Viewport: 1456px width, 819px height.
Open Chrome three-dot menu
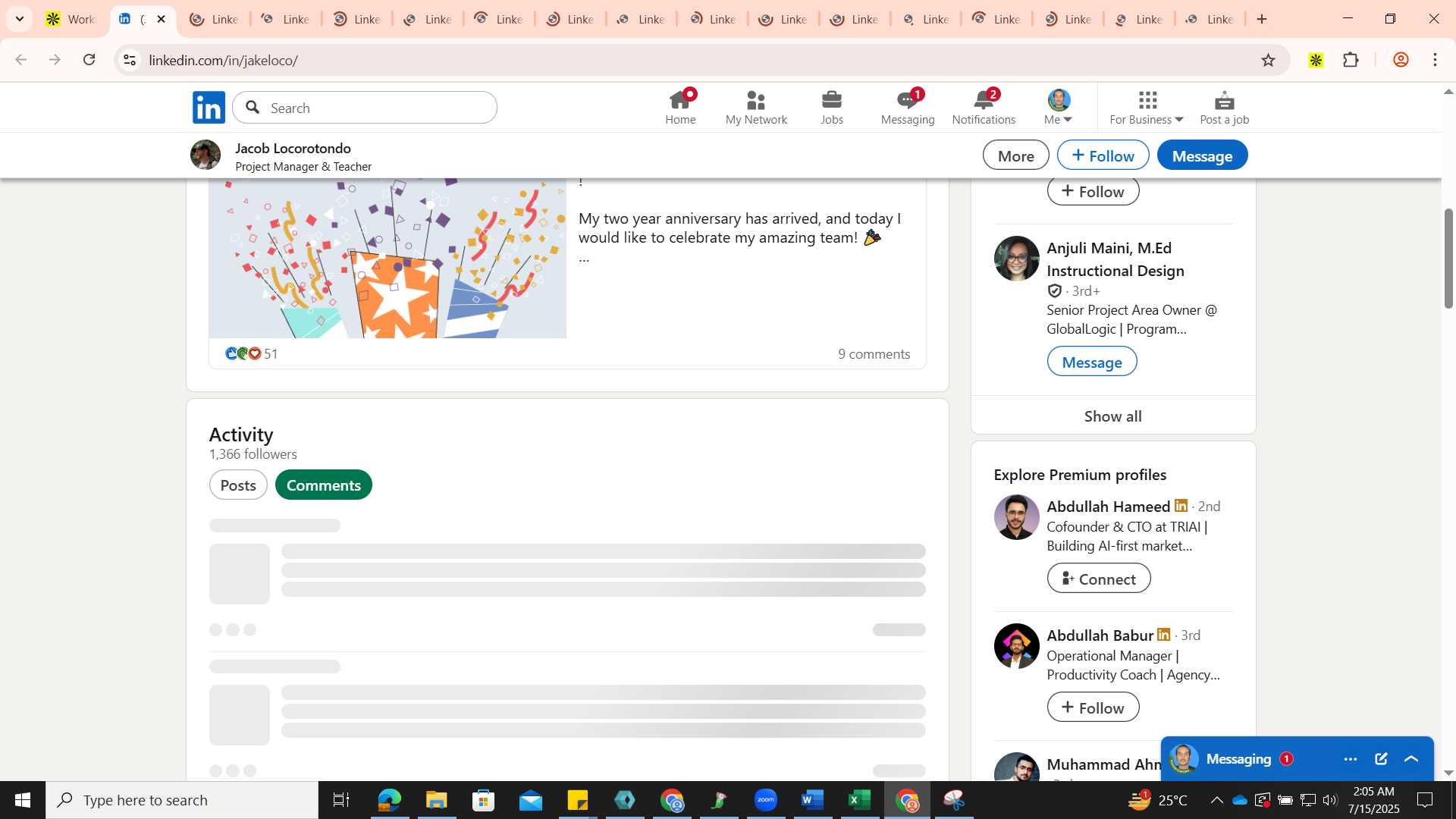click(1436, 60)
